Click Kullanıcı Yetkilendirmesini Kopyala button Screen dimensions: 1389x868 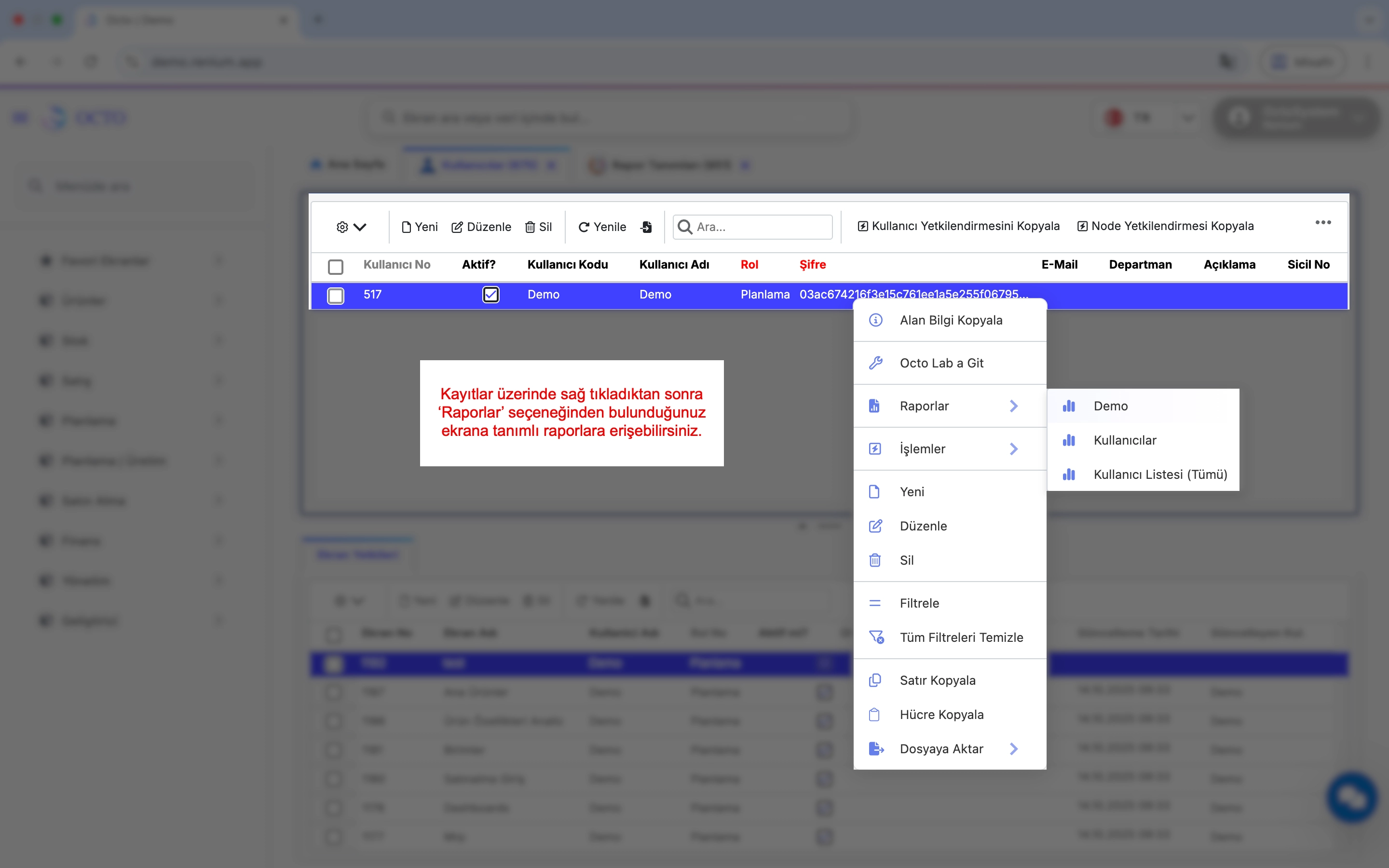pos(958,226)
